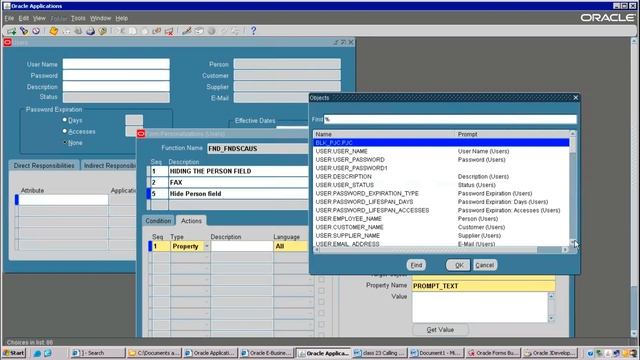Click Cancel in the Objects dialog
The height and width of the screenshot is (360, 640).
pos(485,265)
